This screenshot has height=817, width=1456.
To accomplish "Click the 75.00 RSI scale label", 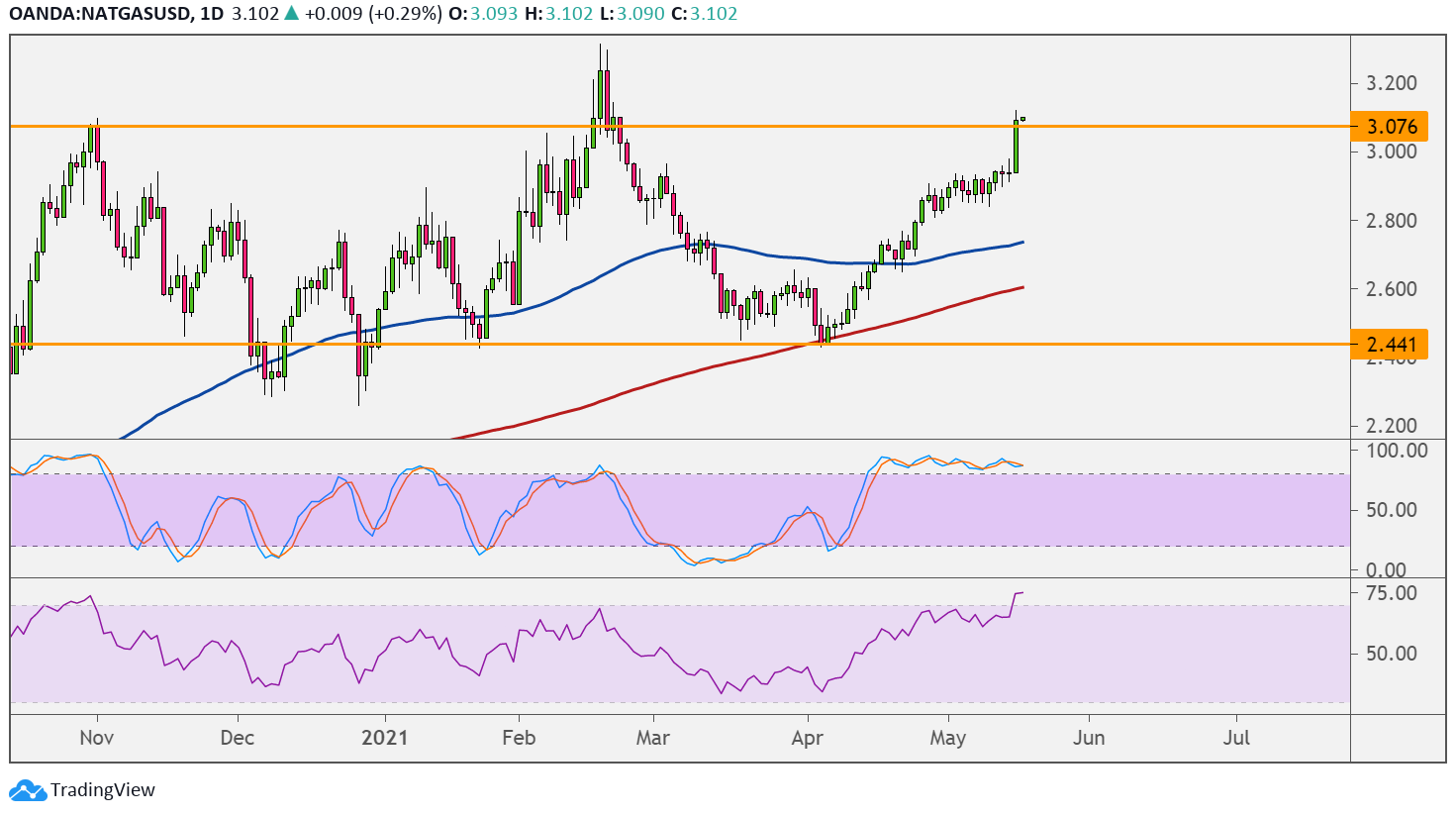I will point(1391,593).
